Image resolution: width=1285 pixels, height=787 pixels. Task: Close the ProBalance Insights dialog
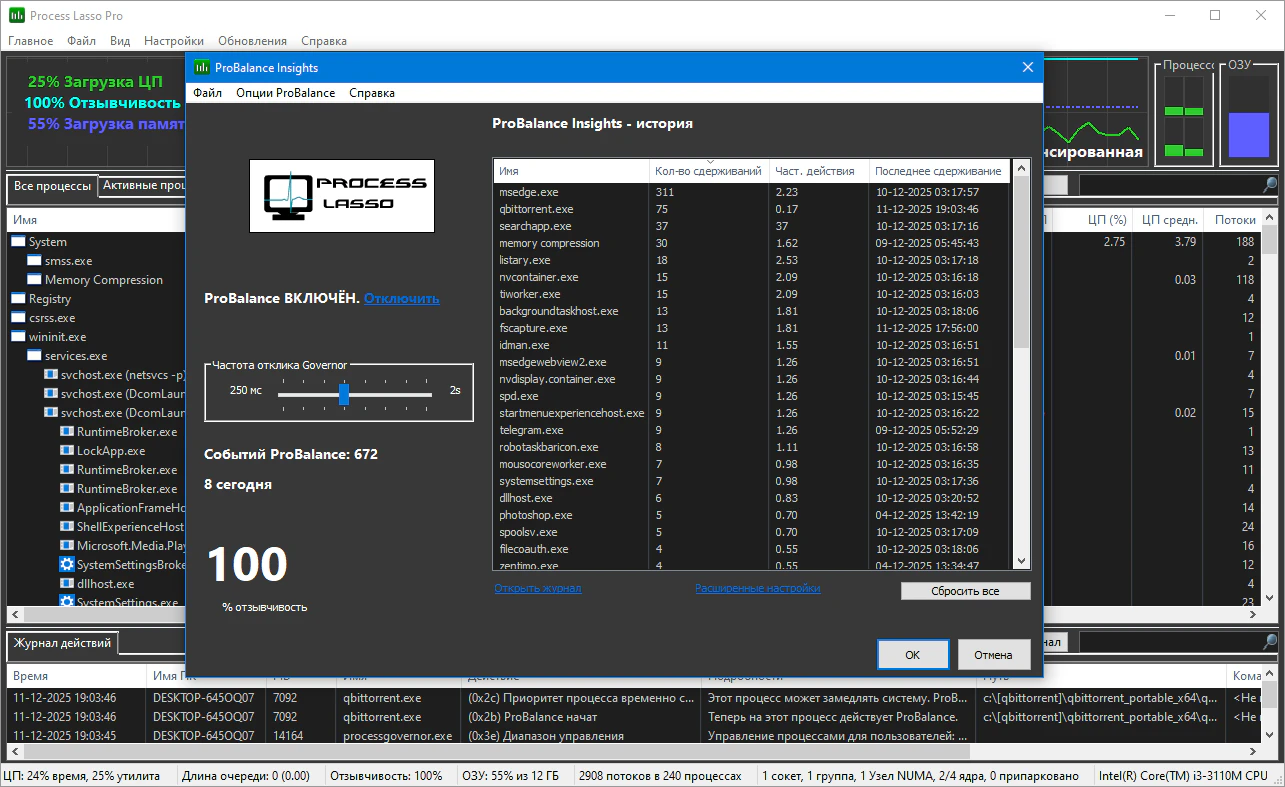point(1026,68)
